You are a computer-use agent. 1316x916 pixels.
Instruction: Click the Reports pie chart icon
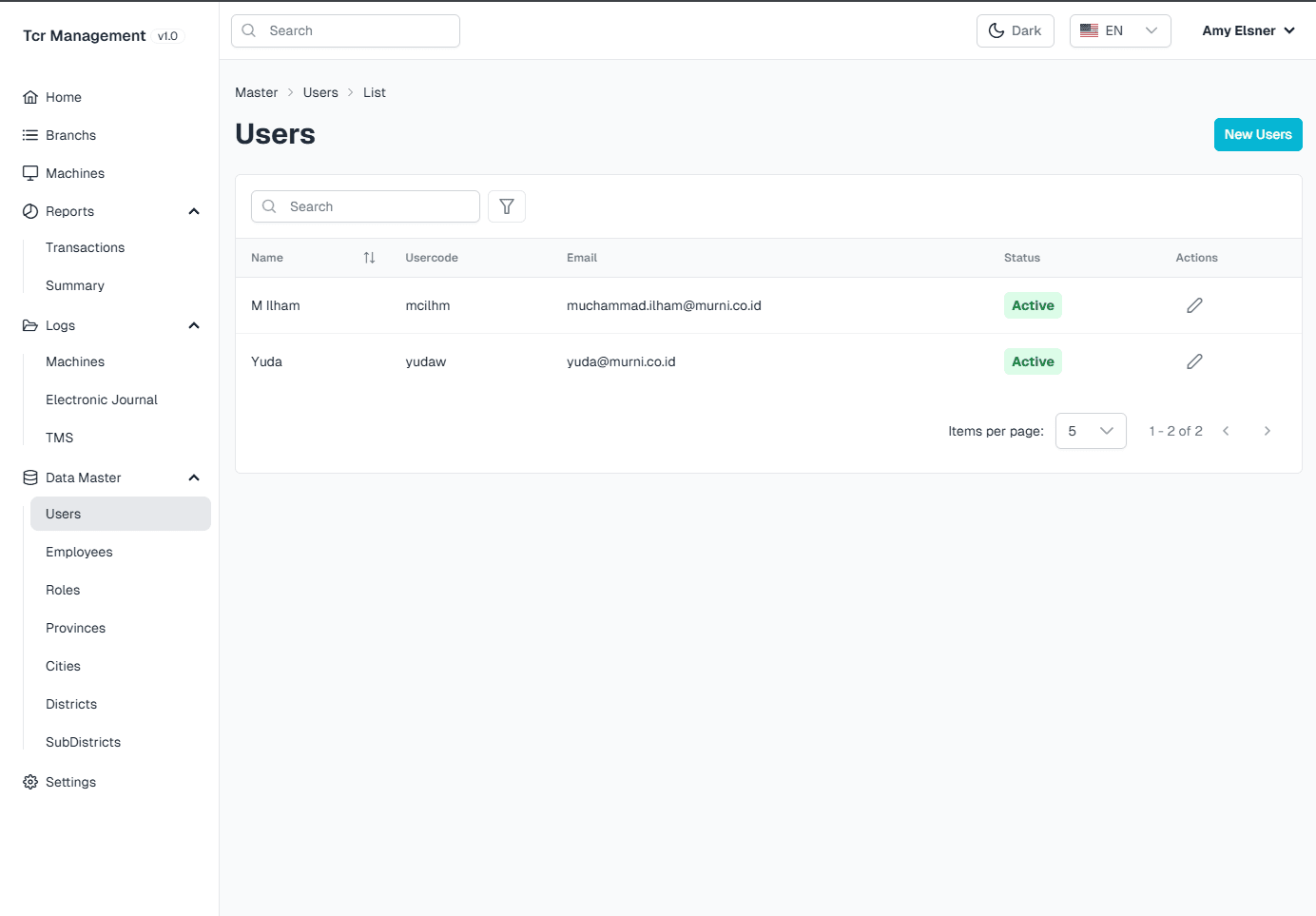30,211
